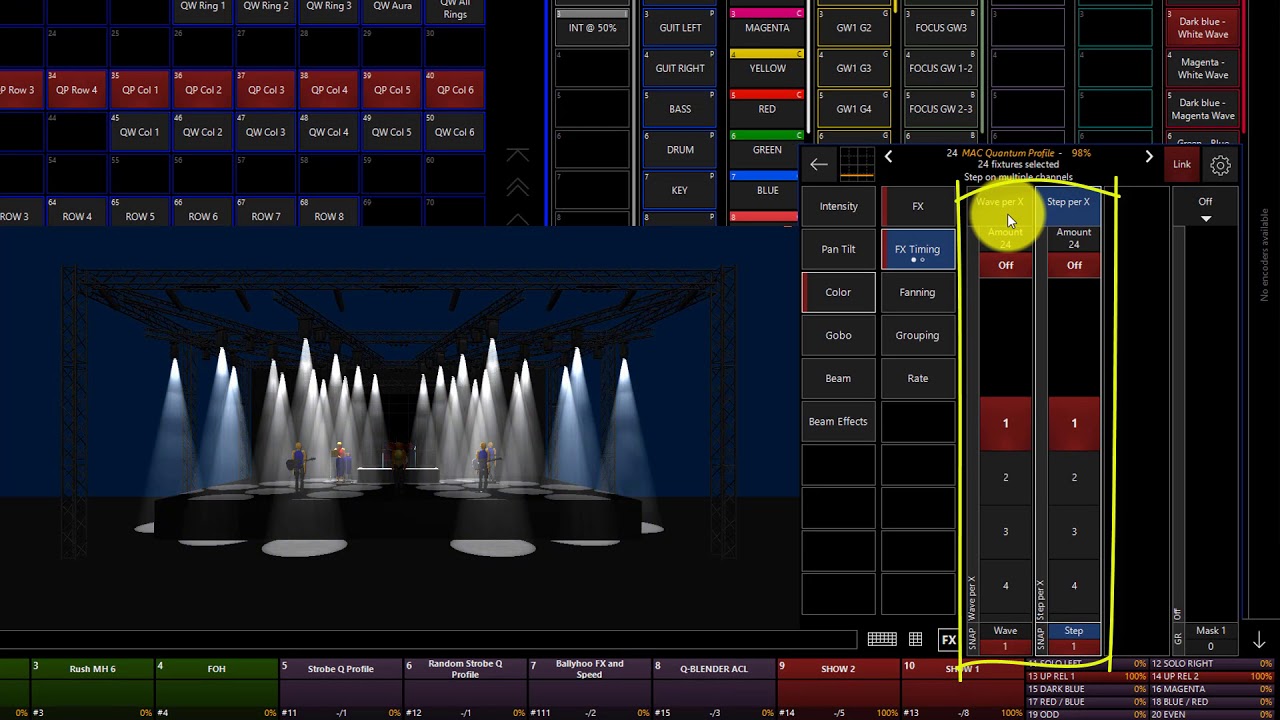Select the ROW 6 group
This screenshot has height=720, width=1280.
203,215
